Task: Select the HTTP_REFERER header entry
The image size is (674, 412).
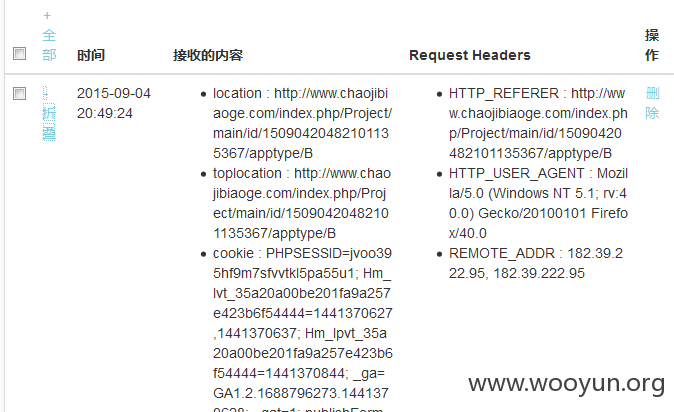Action: tap(538, 123)
